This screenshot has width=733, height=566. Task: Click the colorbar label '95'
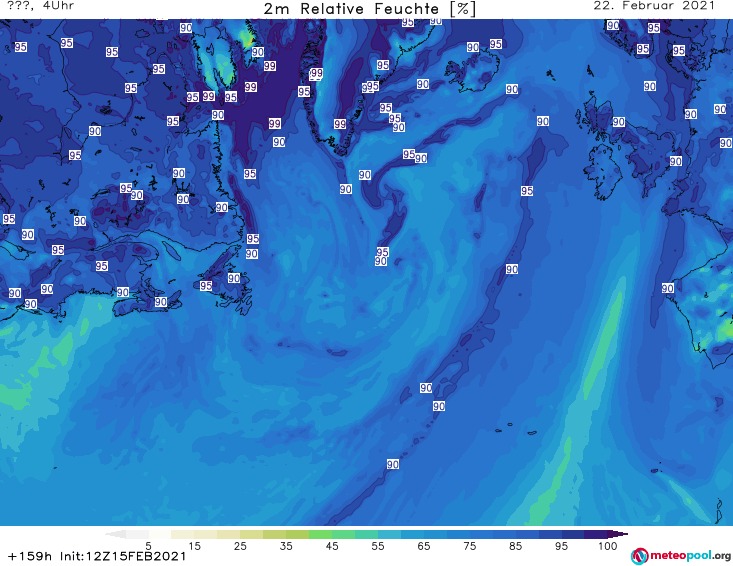click(x=561, y=546)
